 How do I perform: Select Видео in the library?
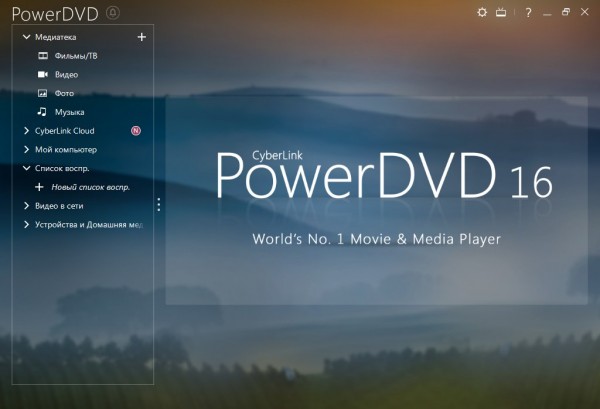[67, 75]
